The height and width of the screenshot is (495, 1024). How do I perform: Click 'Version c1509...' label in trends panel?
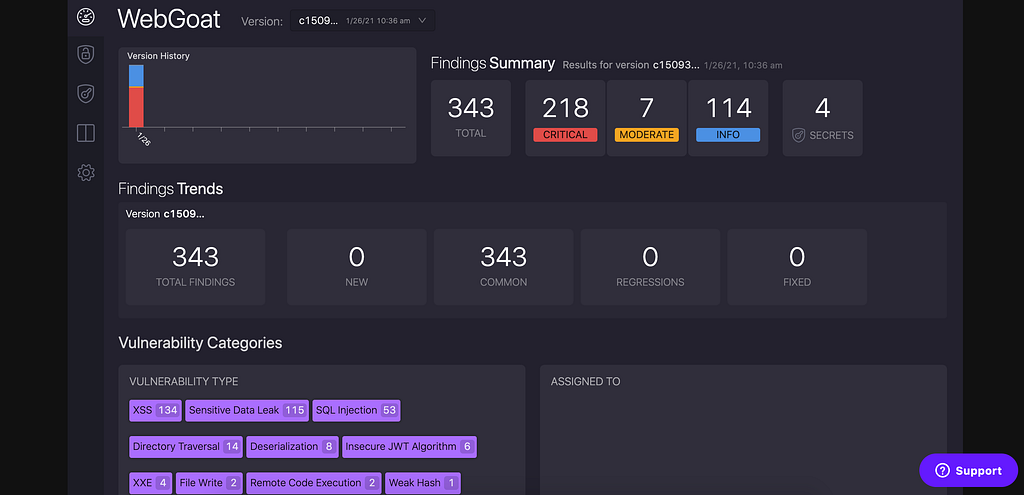[x=165, y=214]
